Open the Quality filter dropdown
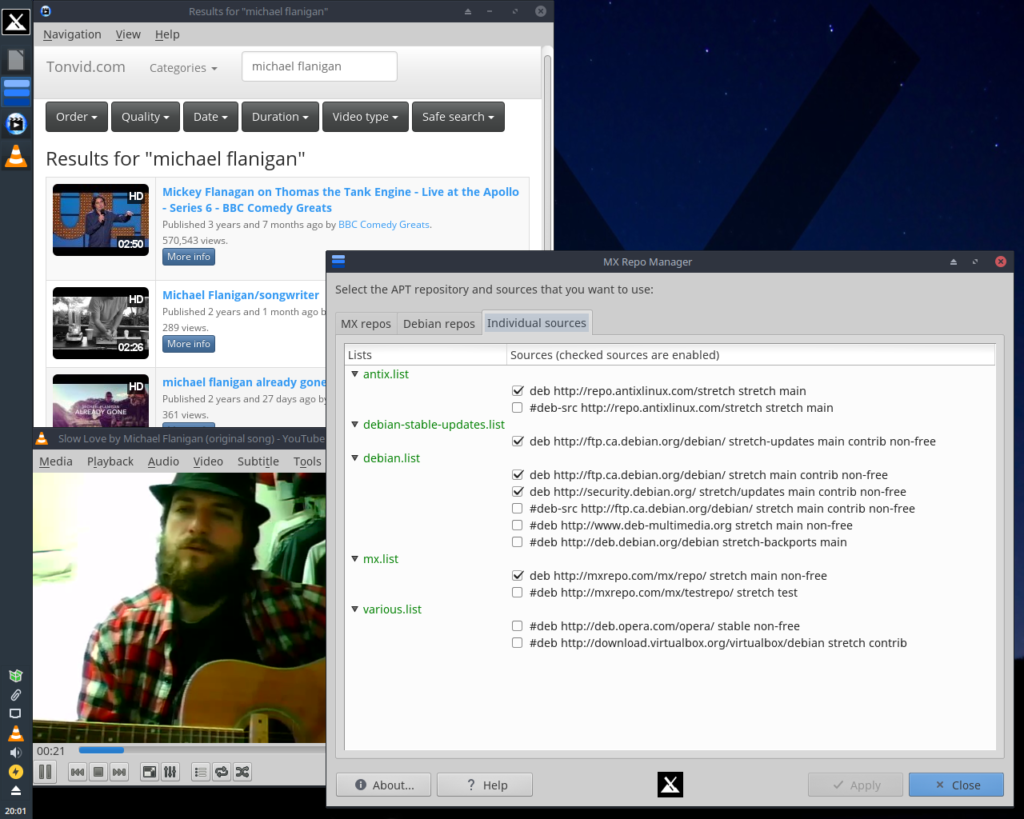Screen dimensions: 1024x819 click(x=145, y=117)
